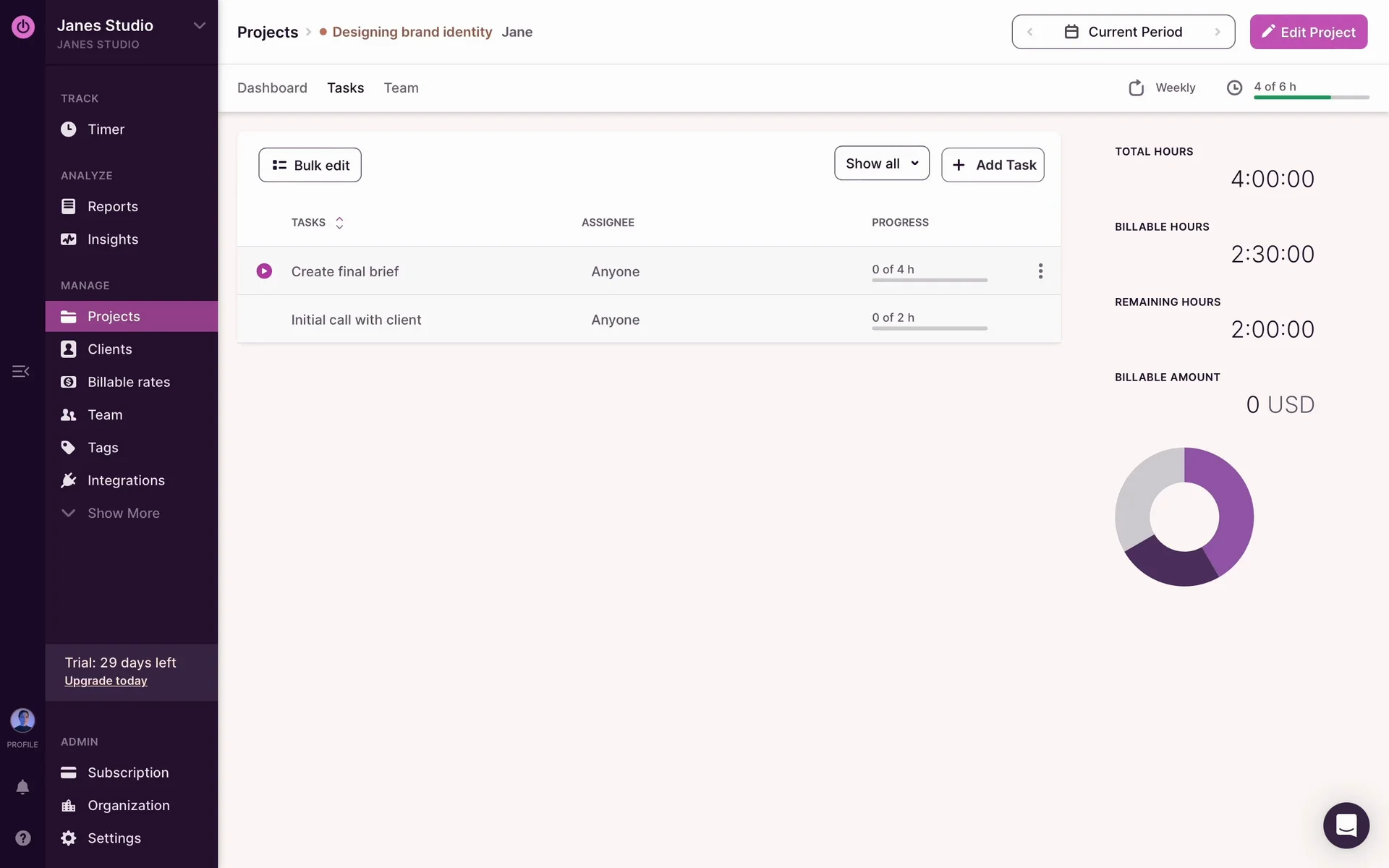The height and width of the screenshot is (868, 1389).
Task: Open Insights in the sidebar
Action: pyautogui.click(x=112, y=239)
